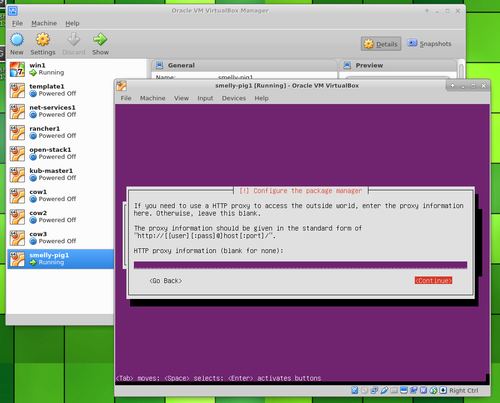Click the cow2 VM OS icon
This screenshot has width=500, height=403.
17,217
